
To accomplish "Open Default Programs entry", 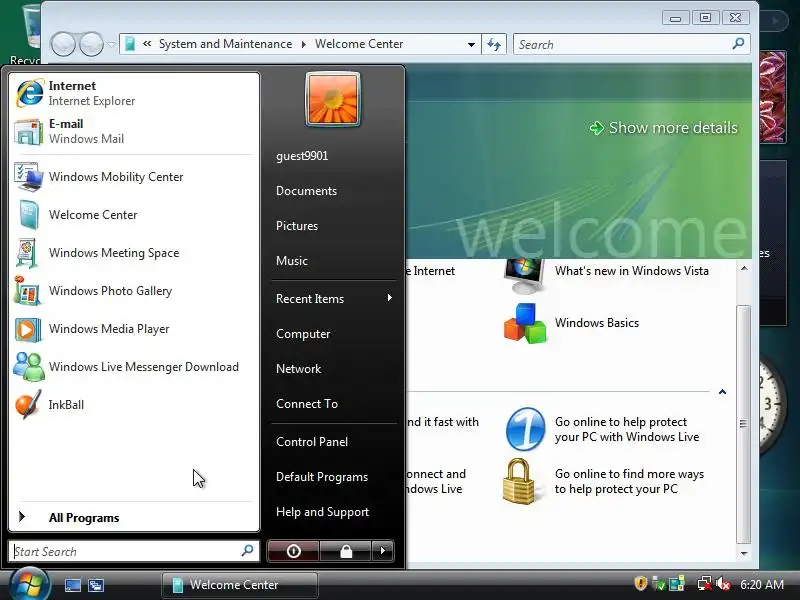I will (322, 477).
